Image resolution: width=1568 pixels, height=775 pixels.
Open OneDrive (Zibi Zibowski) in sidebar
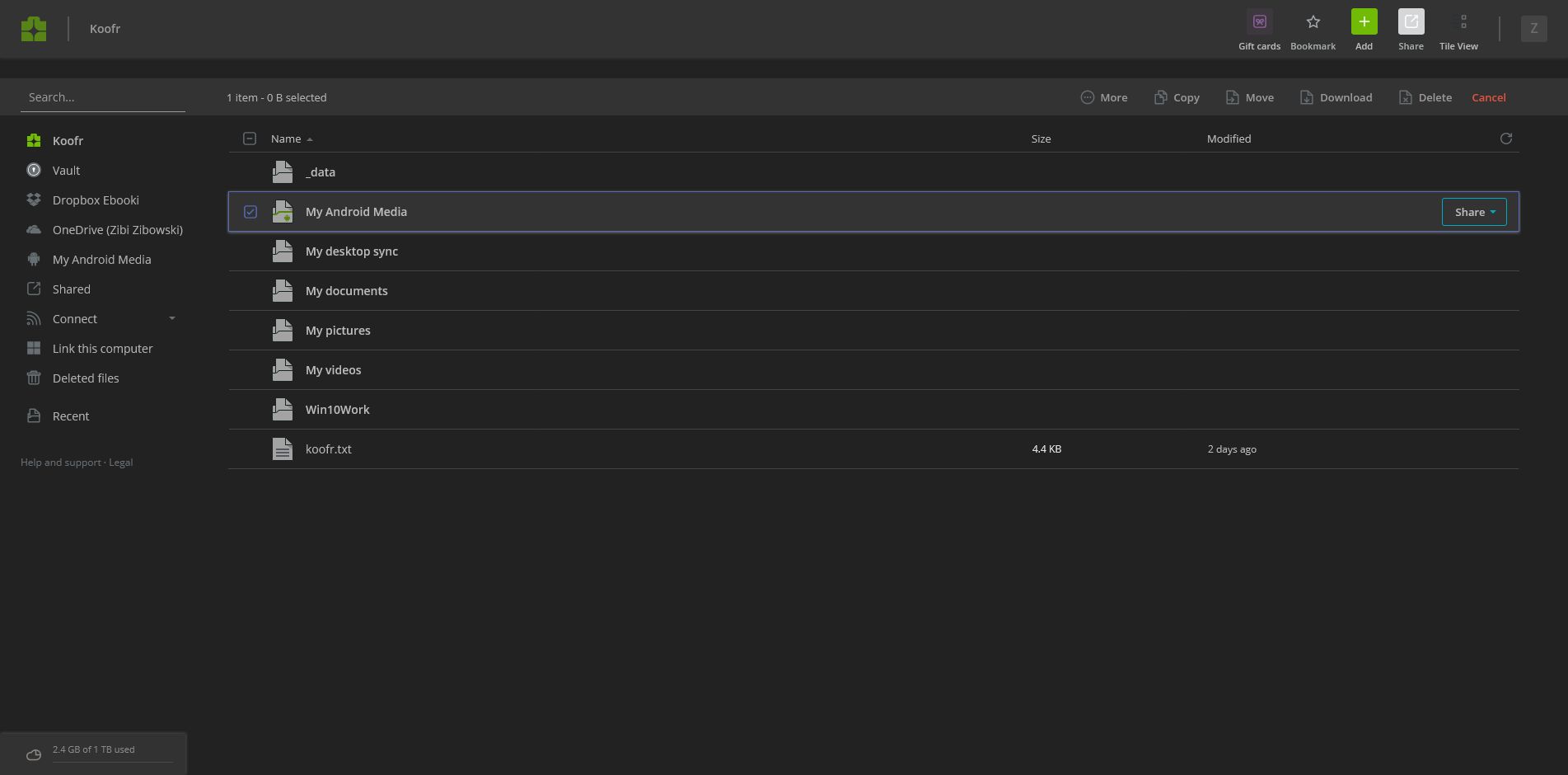coord(118,230)
